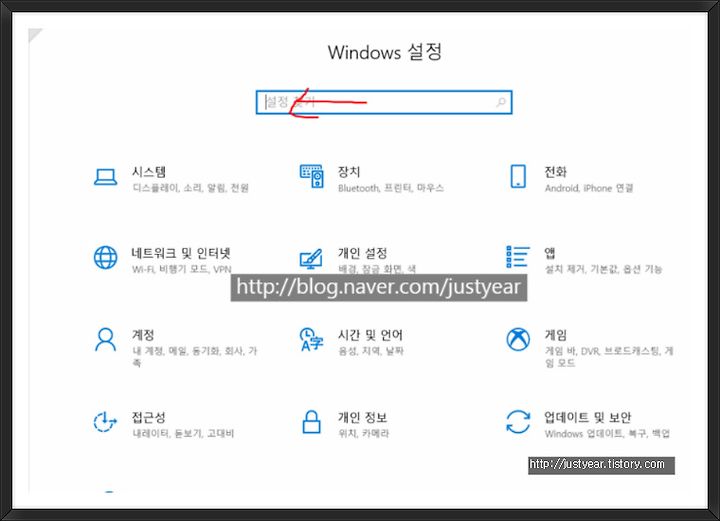This screenshot has height=521, width=720.
Task: Focus the 설정 찾기 search field
Action: pyautogui.click(x=384, y=102)
